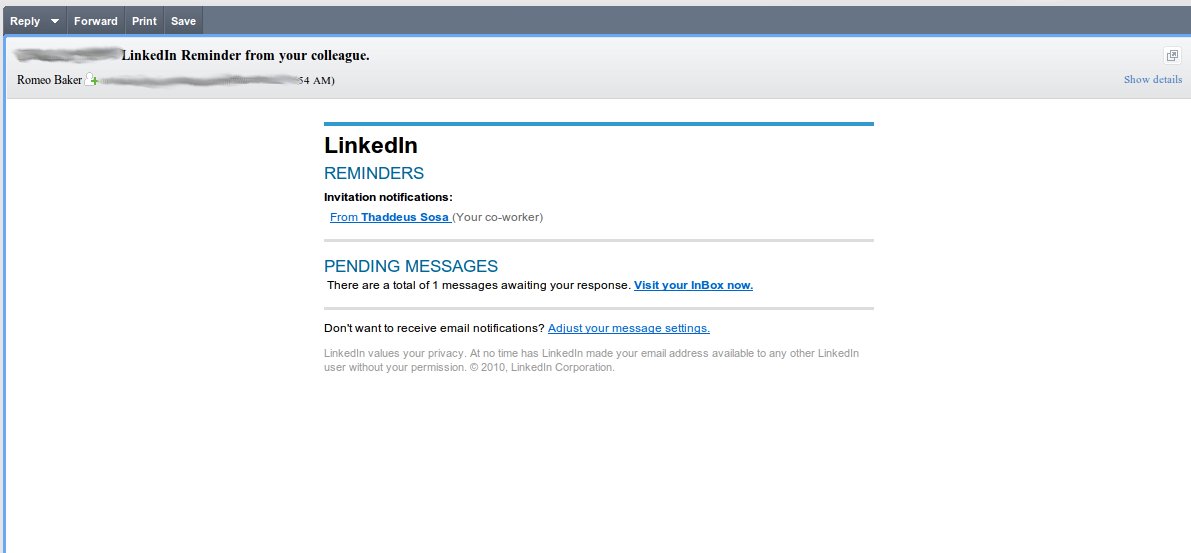Click the Invitation notifications label

(388, 197)
